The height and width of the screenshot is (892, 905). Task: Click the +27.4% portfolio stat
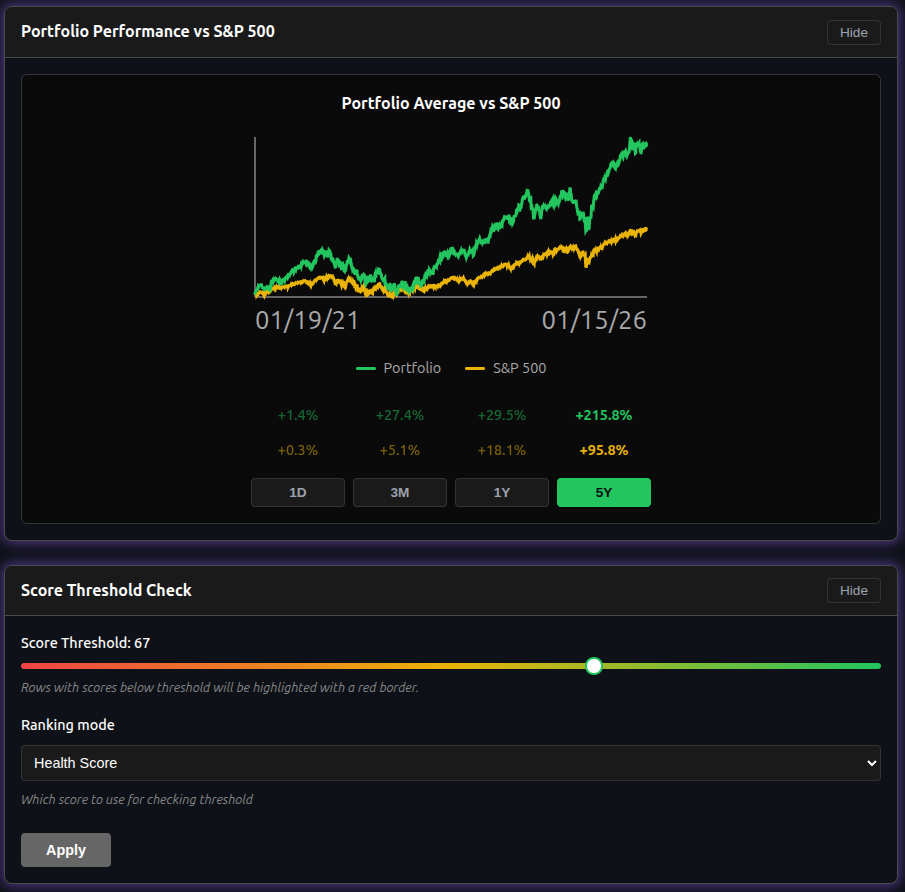(x=399, y=414)
